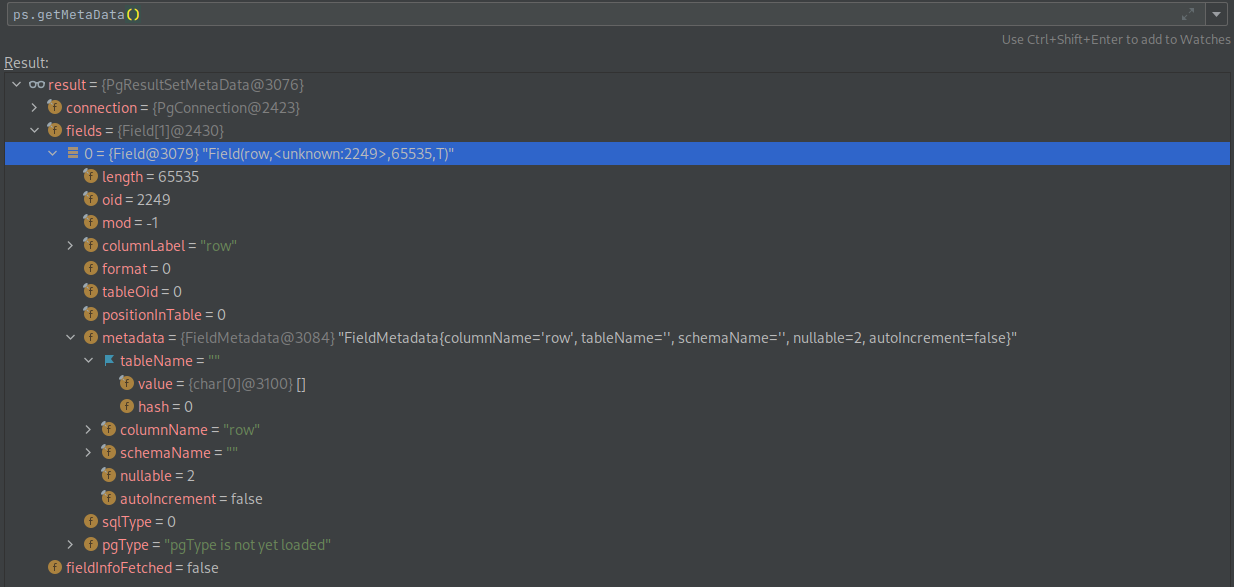Collapse the tableName node
Image resolution: width=1234 pixels, height=587 pixels.
coord(88,361)
